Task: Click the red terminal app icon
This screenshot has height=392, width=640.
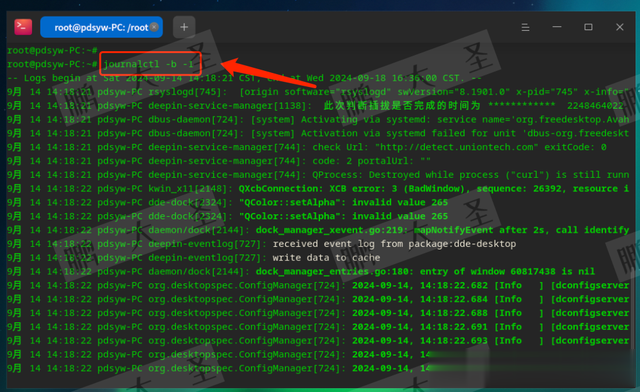Action: [23, 27]
